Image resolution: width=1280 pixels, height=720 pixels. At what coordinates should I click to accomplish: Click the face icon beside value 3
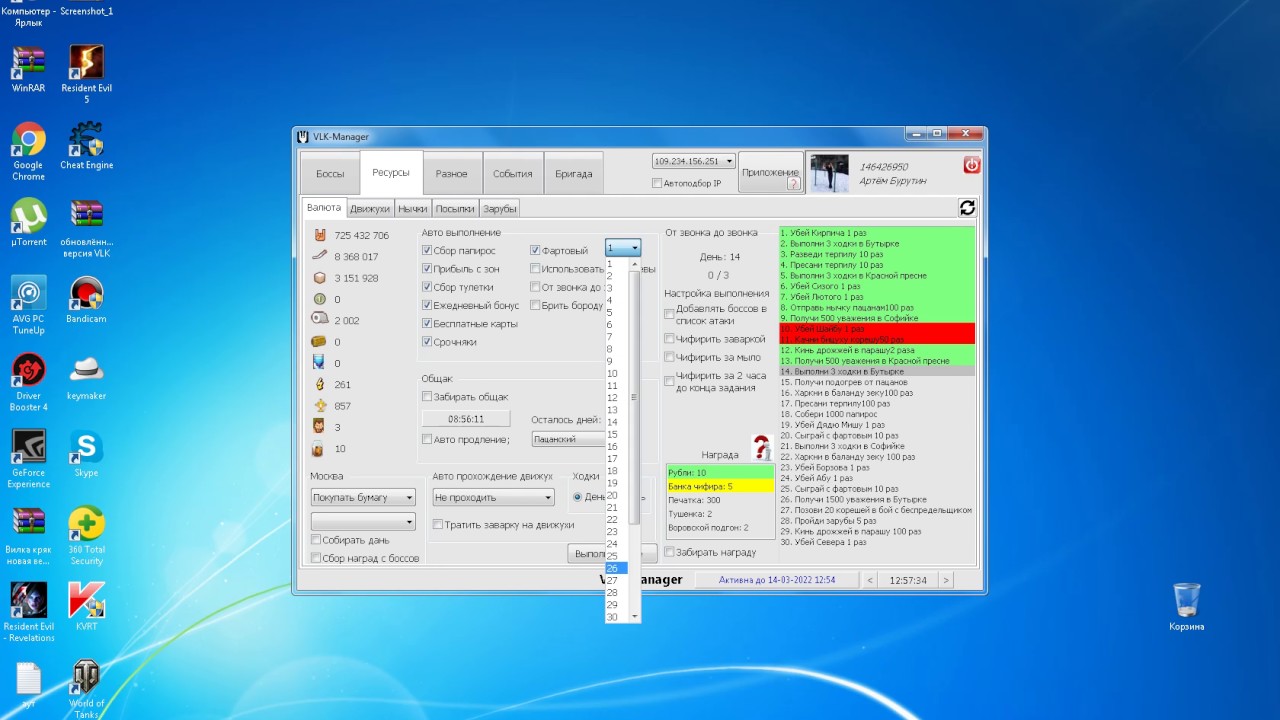coord(320,427)
